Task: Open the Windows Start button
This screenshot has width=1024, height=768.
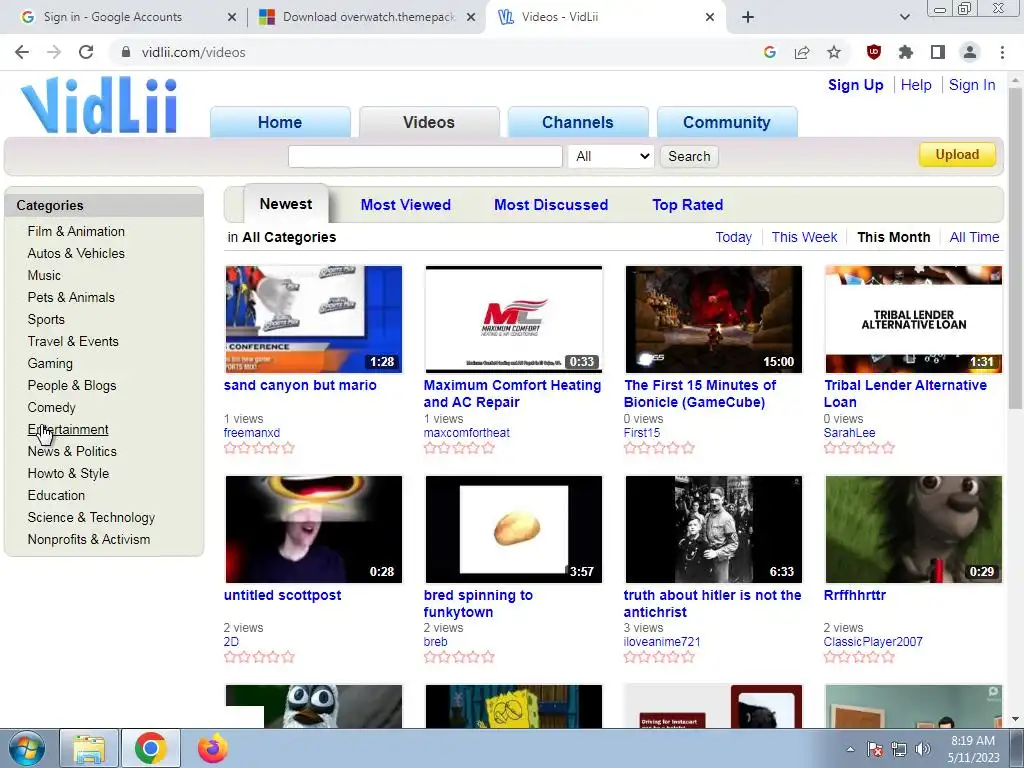Action: (27, 748)
